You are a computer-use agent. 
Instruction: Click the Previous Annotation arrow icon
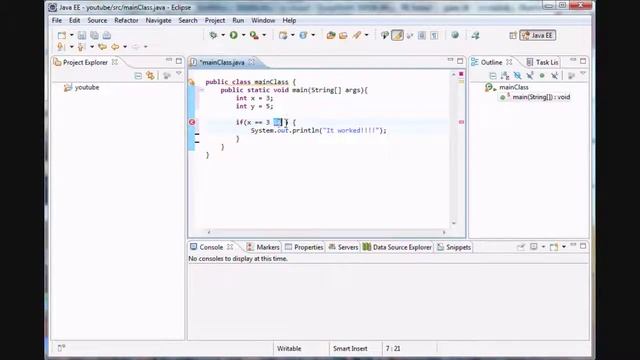click(82, 47)
